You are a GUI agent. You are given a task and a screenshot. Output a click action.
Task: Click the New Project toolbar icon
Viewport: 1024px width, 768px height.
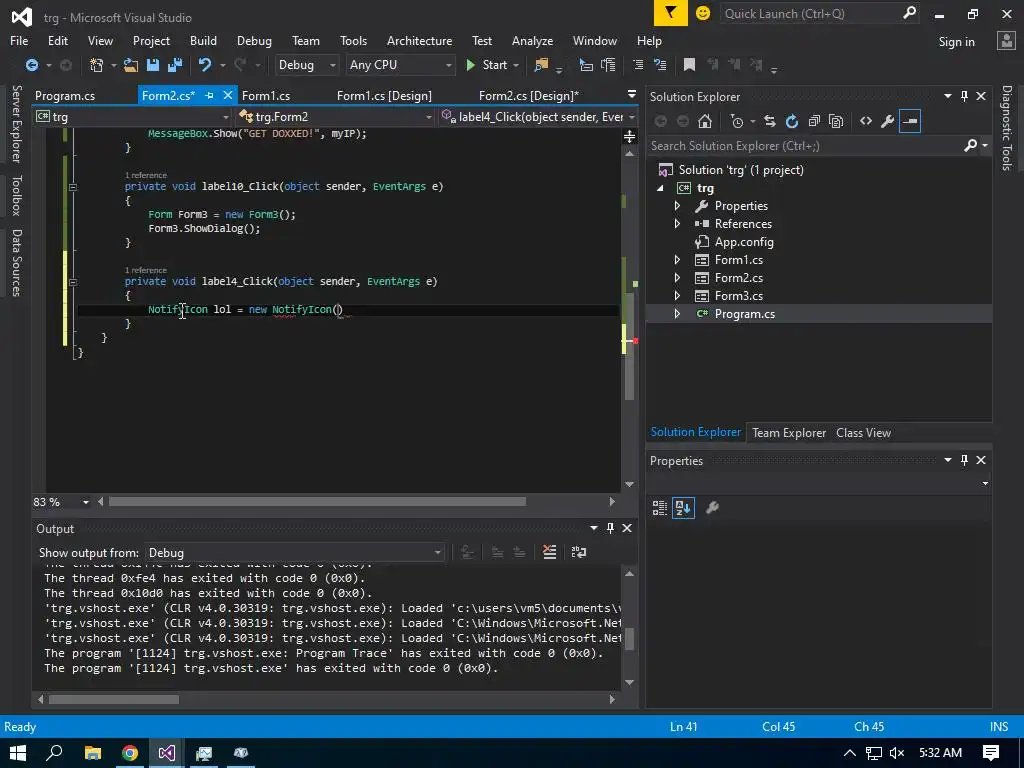point(97,65)
